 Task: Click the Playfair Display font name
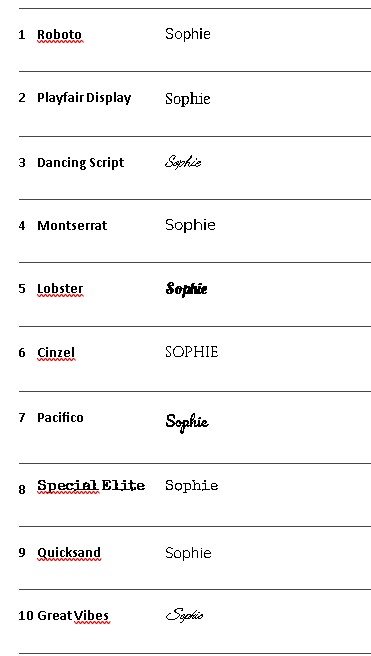click(84, 98)
